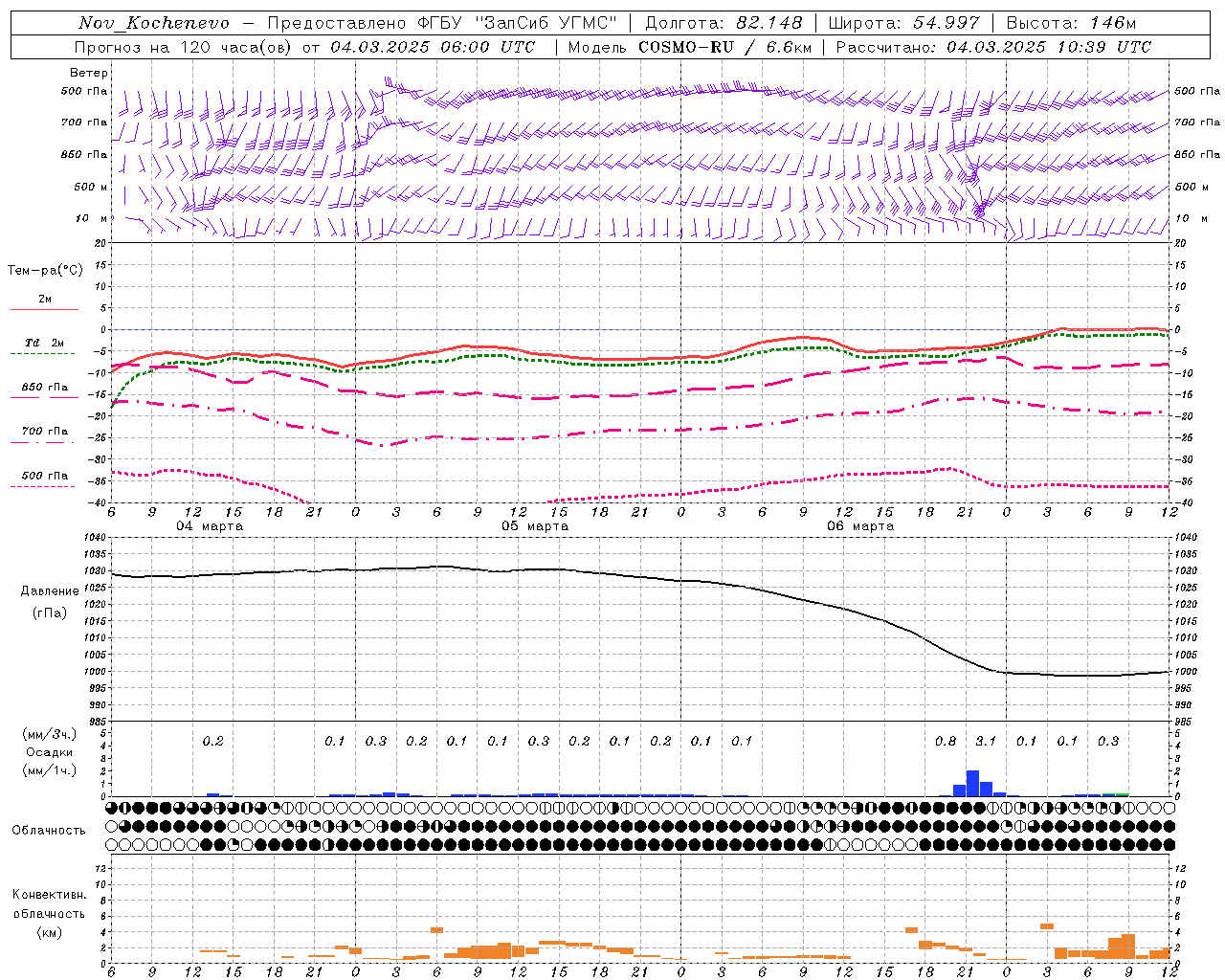Click the (мм/1ч.) precipitation unit label
Viewport: 1225px width, 980px height.
tap(49, 770)
